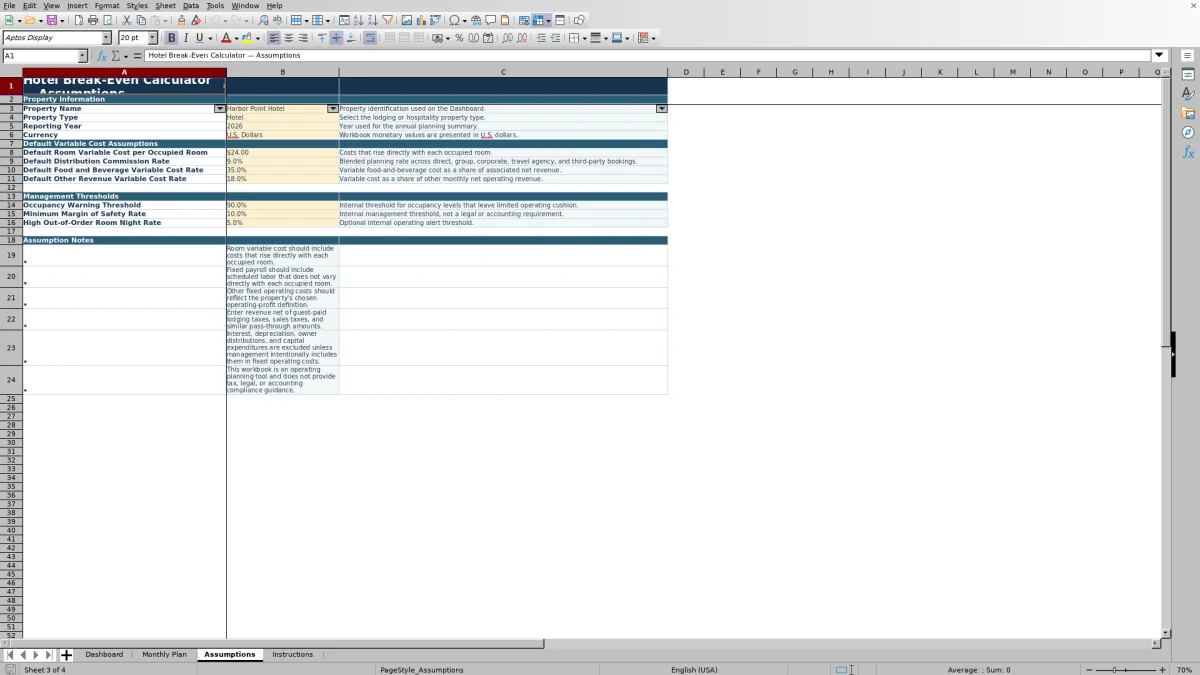The image size is (1200, 675).
Task: Toggle Center Horizontally alignment
Action: [288, 38]
